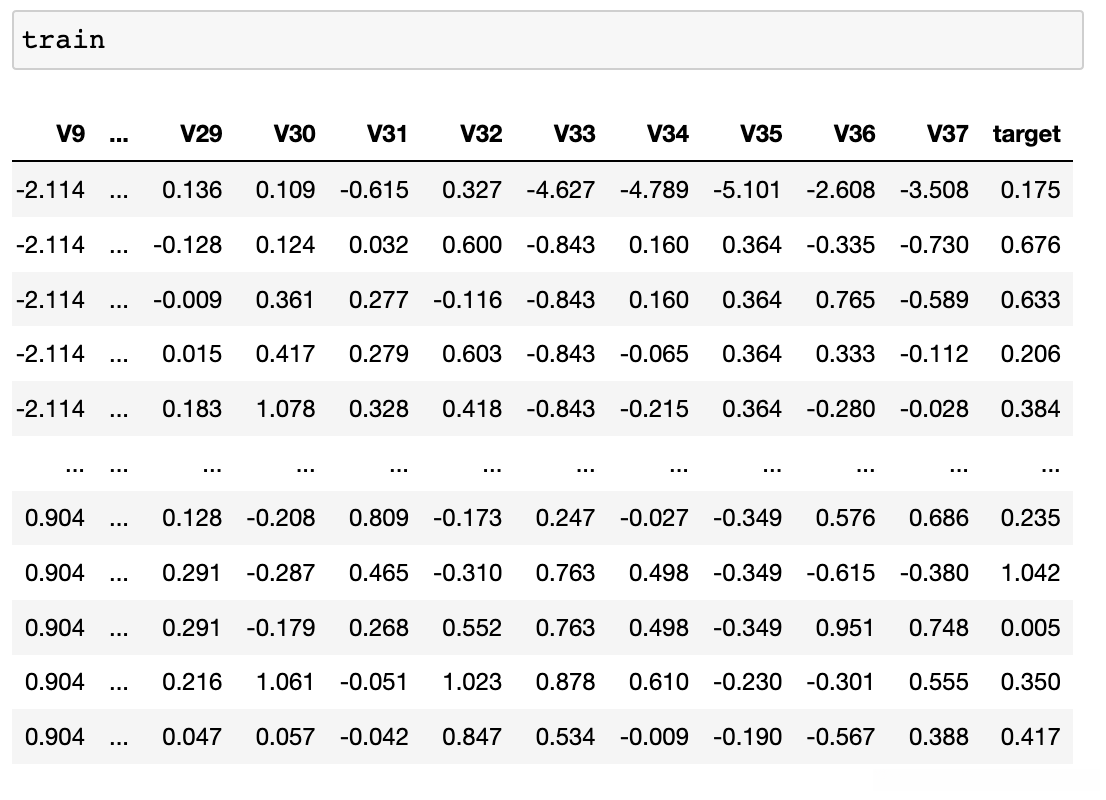Click the V36 cell showing 0.951
Screen dimensions: 1106x800
point(845,628)
